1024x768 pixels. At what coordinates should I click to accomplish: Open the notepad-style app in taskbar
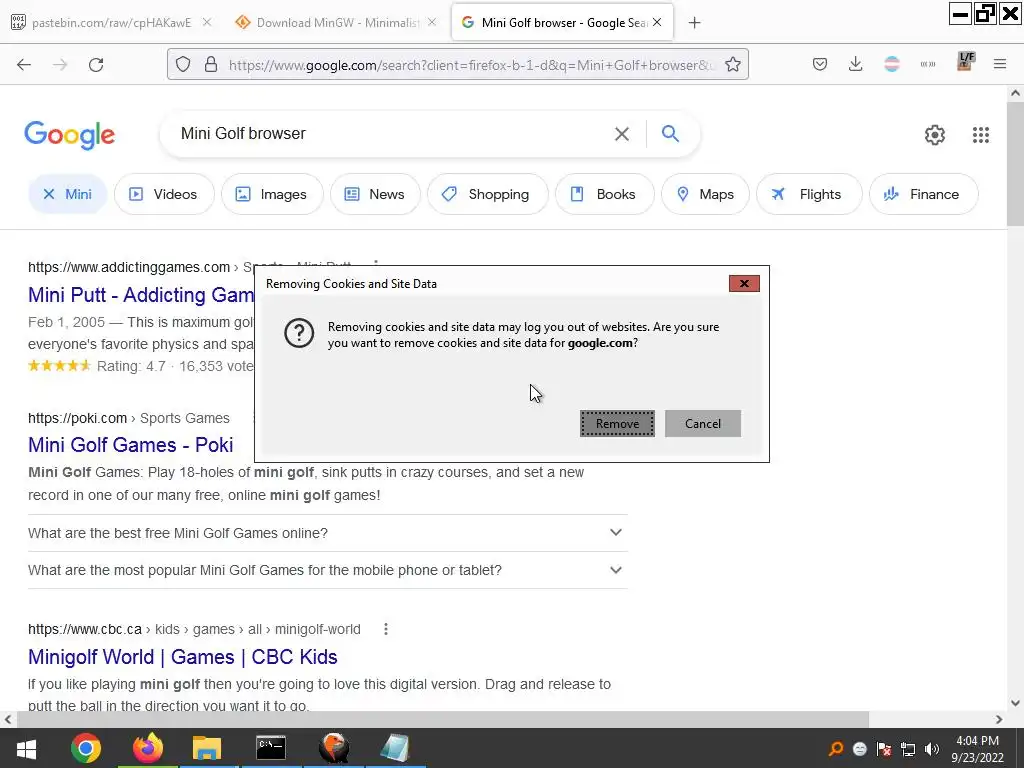click(394, 748)
